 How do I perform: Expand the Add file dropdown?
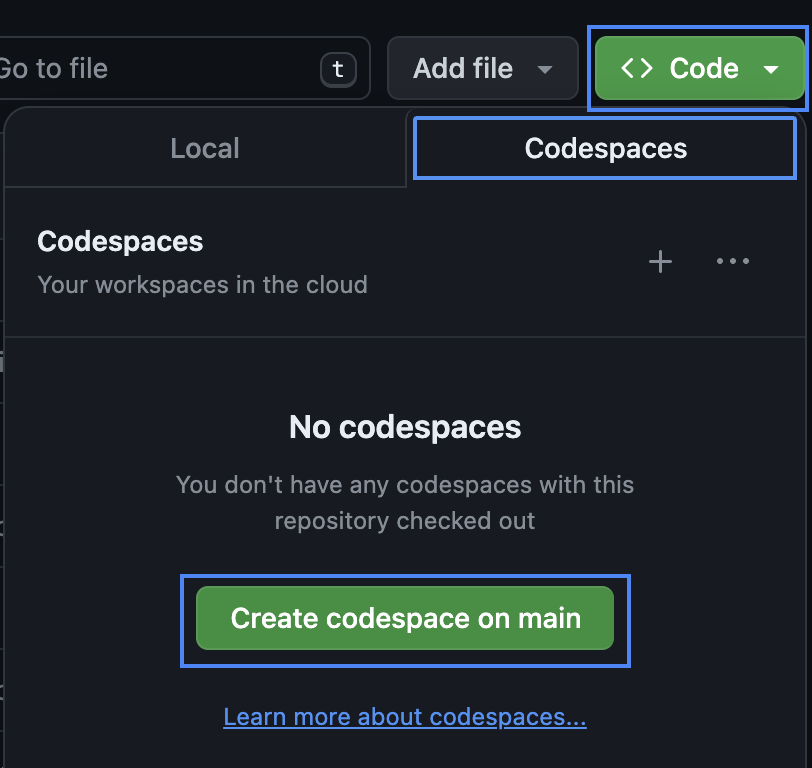tap(482, 68)
